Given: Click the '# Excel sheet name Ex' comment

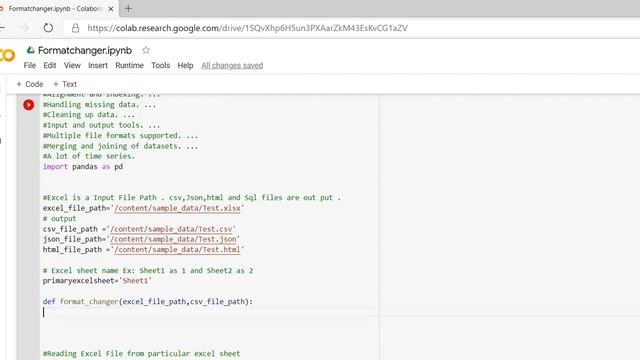Looking at the screenshot, I should pos(148,270).
